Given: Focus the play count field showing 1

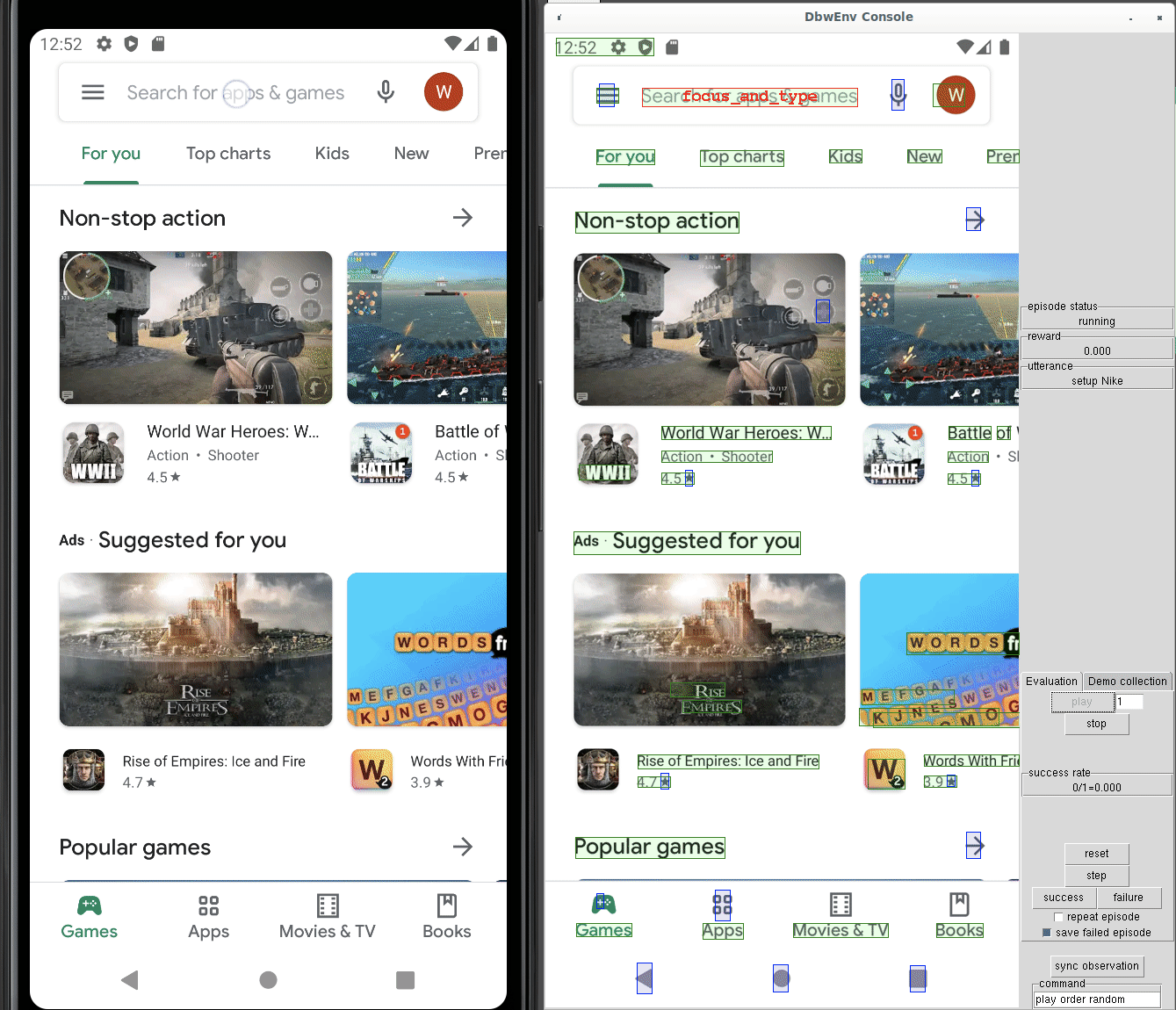Looking at the screenshot, I should click(x=1129, y=702).
